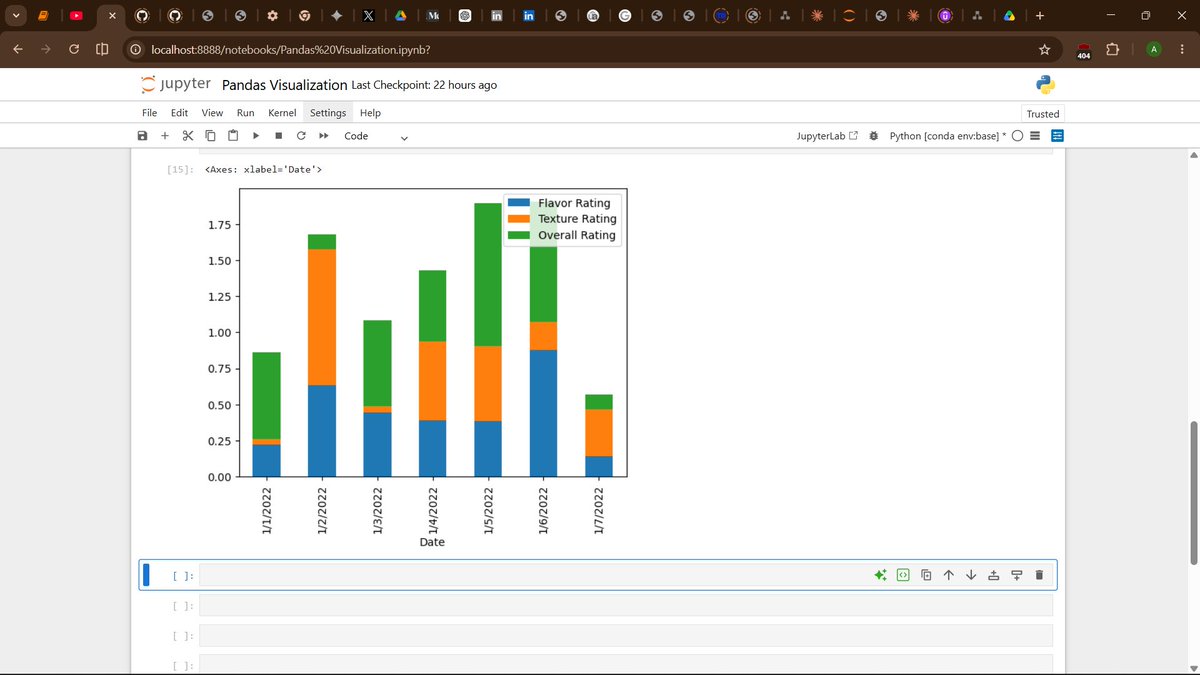Bookmark this page with the star icon
1200x675 pixels.
click(1044, 49)
